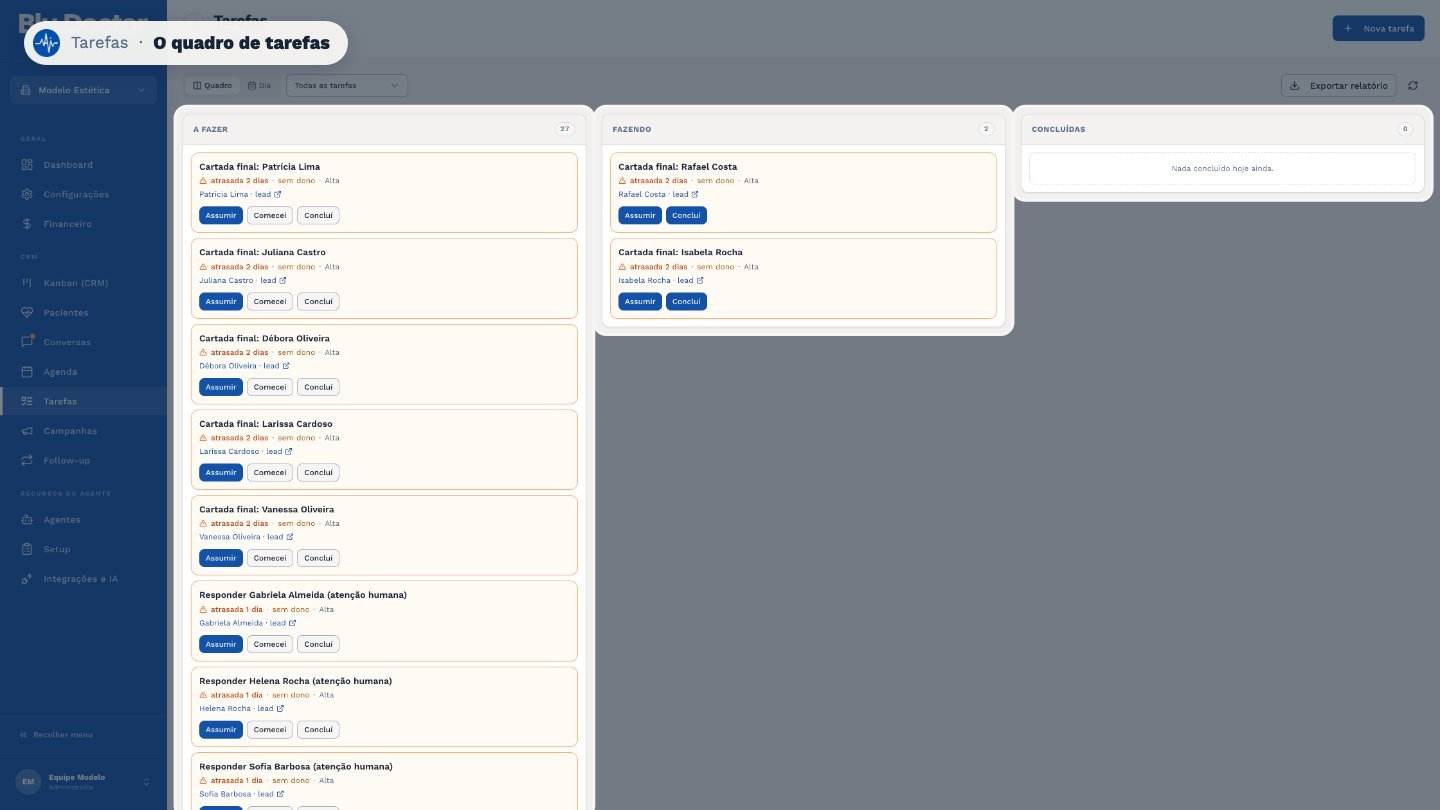The width and height of the screenshot is (1440, 810).
Task: Open Integrações e IA in sidebar
Action: pos(83,579)
